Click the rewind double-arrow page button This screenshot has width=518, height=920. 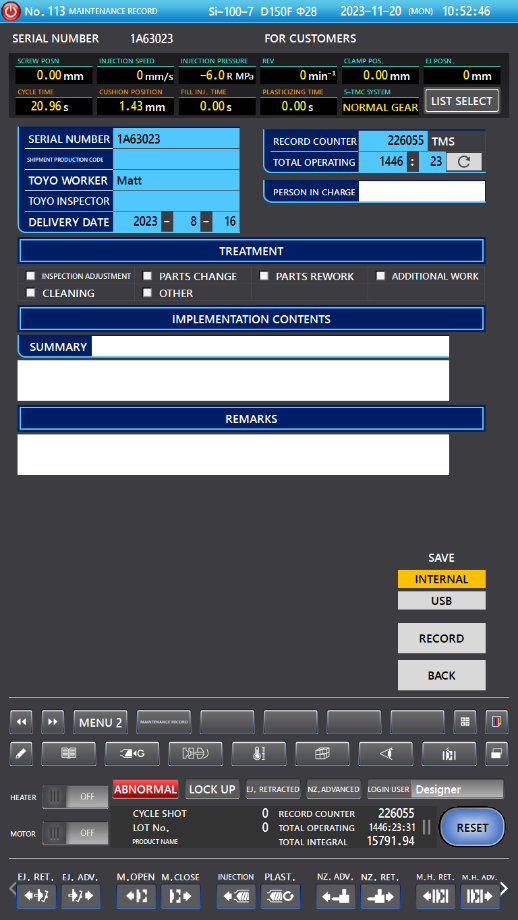[x=21, y=722]
